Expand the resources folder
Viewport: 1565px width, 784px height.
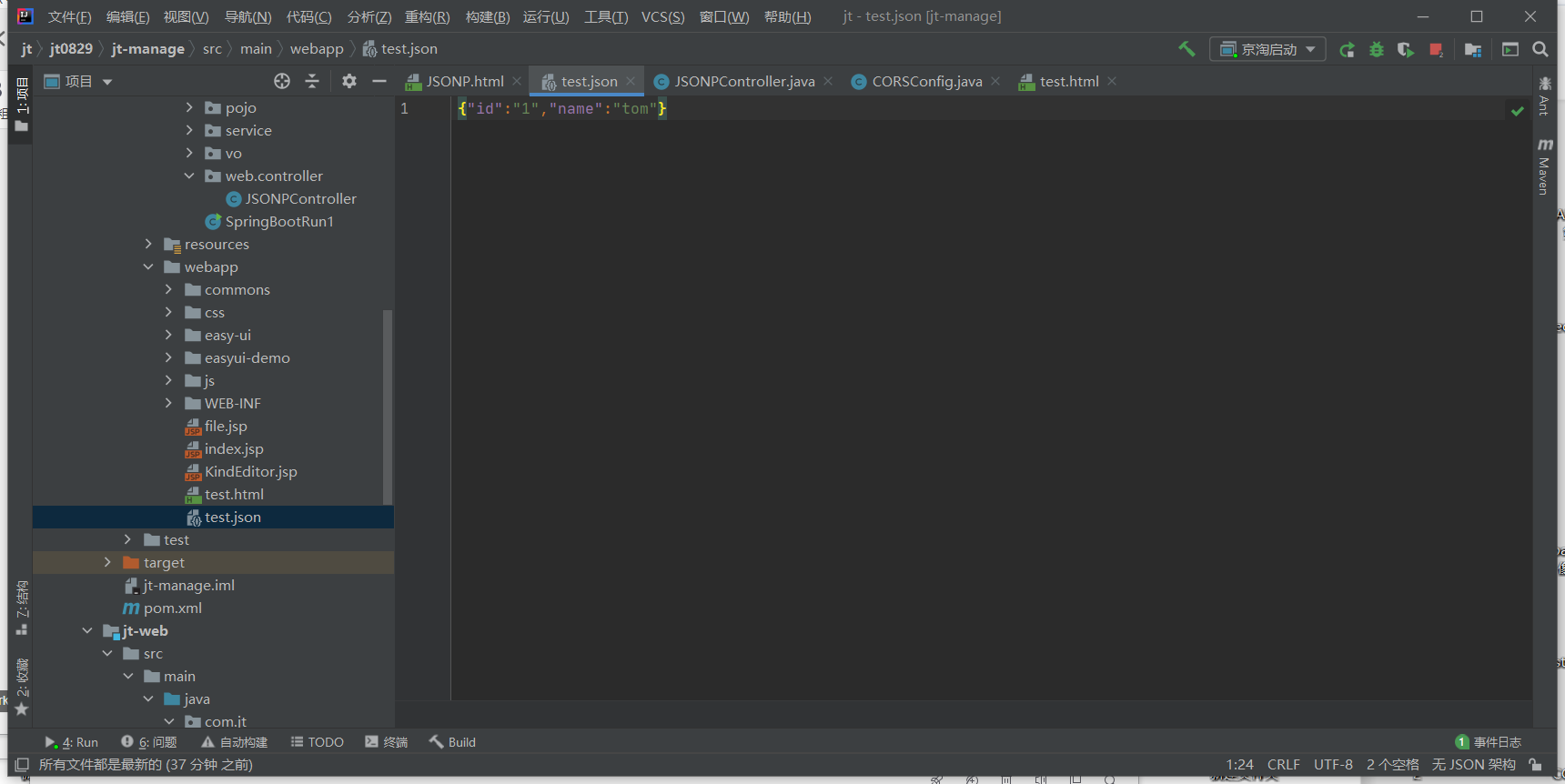(148, 244)
